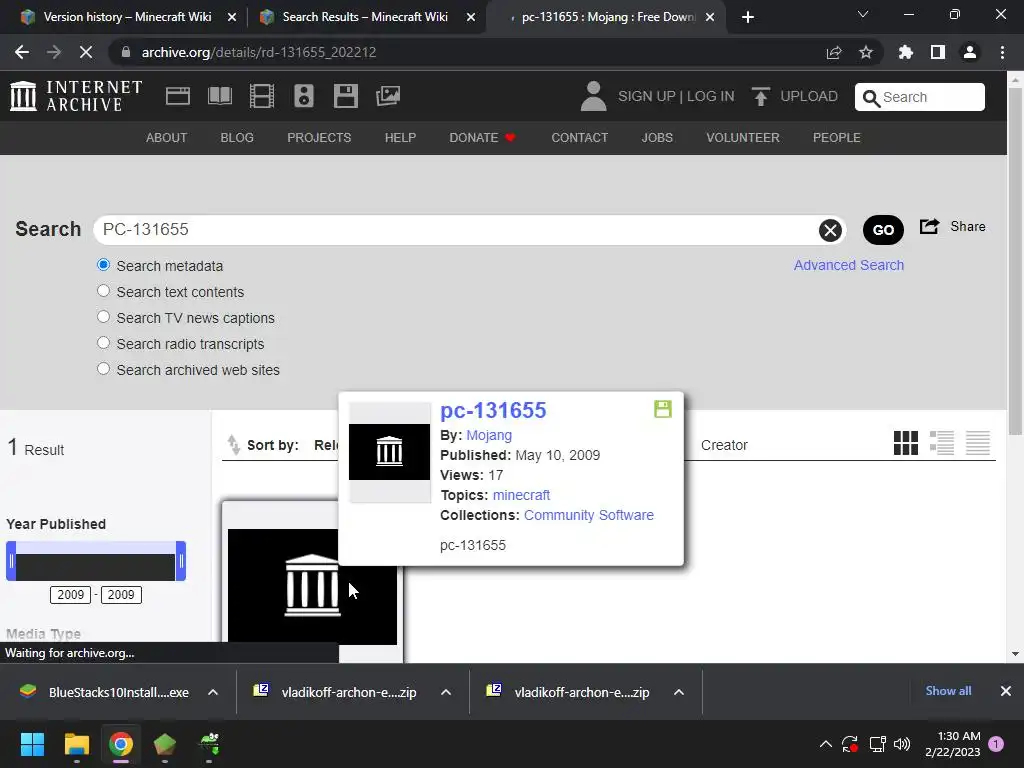The height and width of the screenshot is (768, 1024).
Task: Switch to Search Results Minecraft Wiki tab
Action: point(364,17)
